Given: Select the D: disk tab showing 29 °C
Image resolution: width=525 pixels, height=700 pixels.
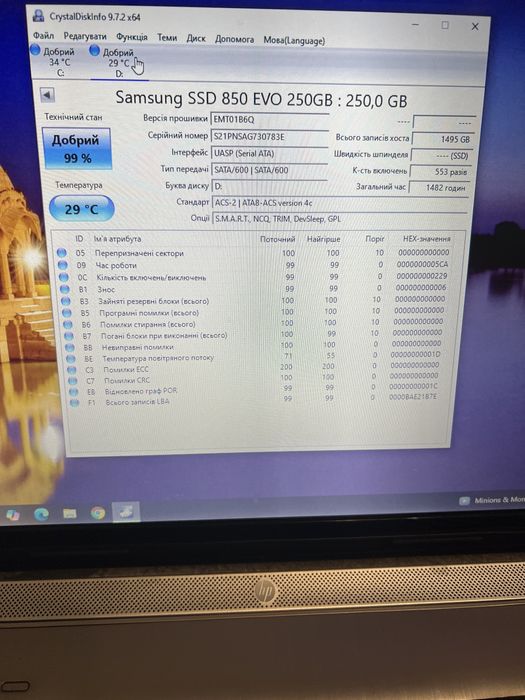Looking at the screenshot, I should (x=118, y=63).
